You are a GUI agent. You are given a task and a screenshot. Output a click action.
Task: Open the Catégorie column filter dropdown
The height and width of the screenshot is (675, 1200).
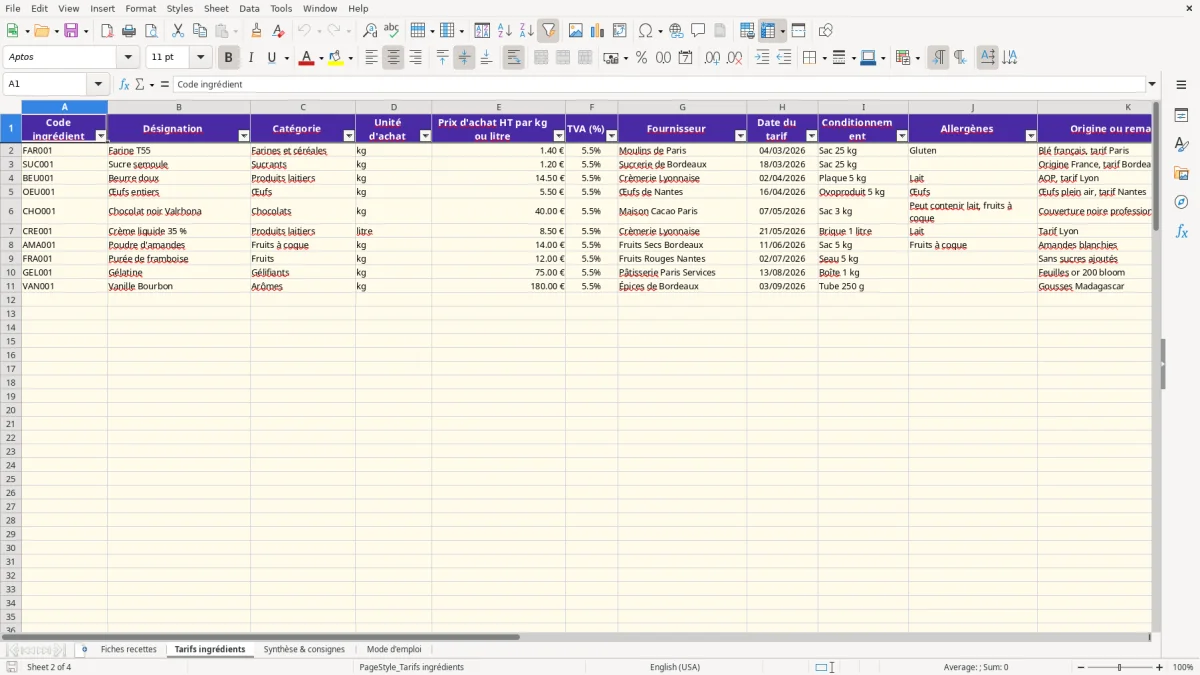click(x=349, y=136)
